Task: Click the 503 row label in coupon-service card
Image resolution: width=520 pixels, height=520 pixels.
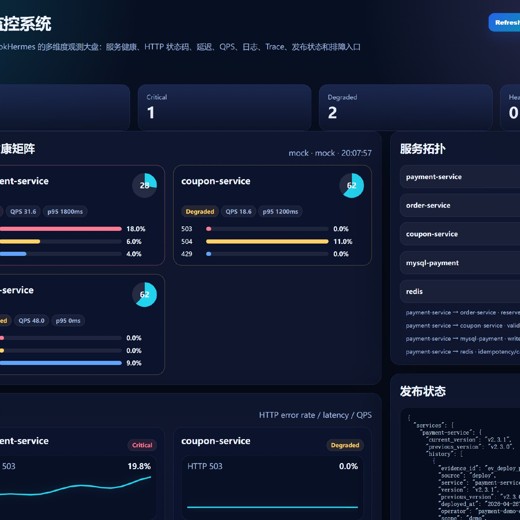Action: (x=187, y=229)
